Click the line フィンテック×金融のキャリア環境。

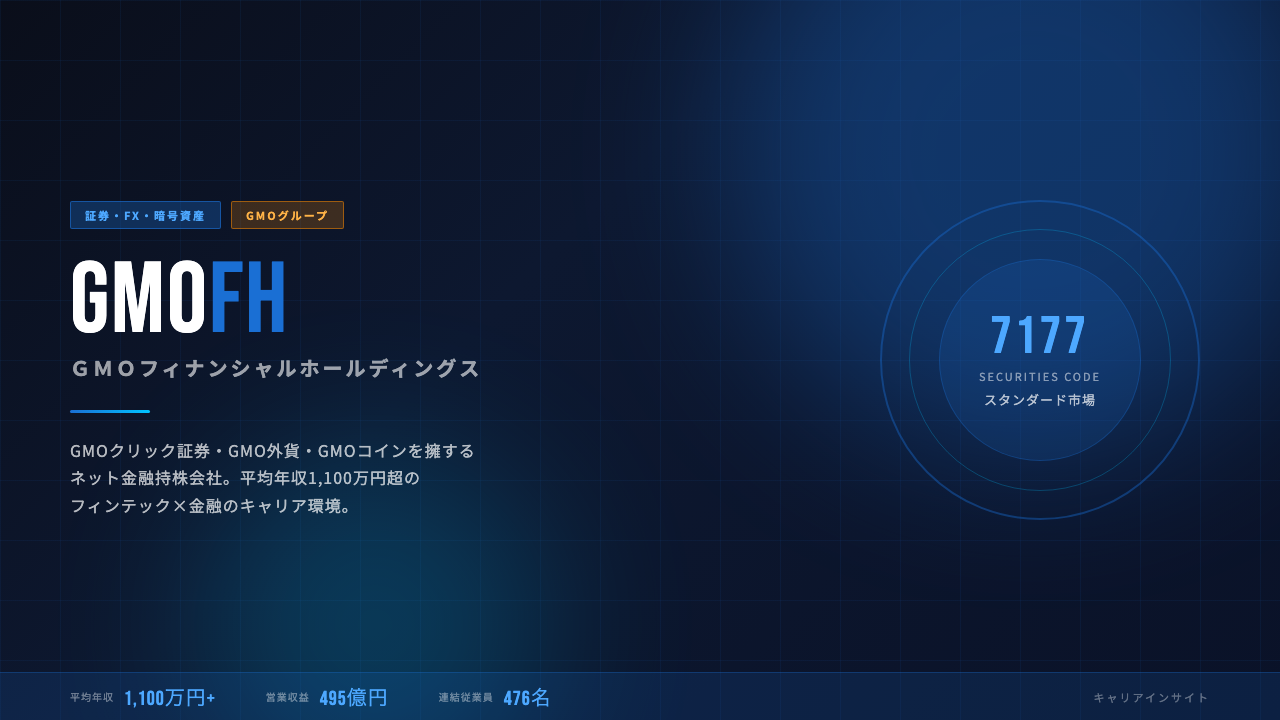click(x=212, y=506)
